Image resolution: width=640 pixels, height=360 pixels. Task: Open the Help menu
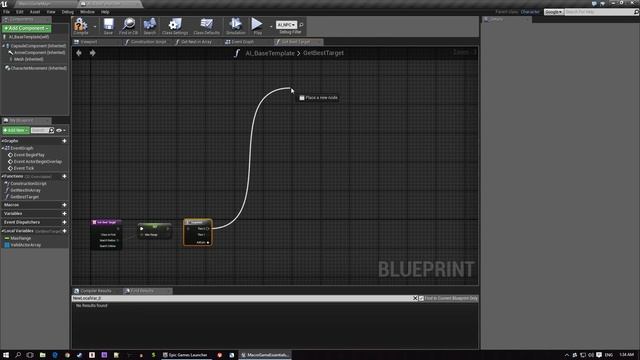[x=105, y=12]
